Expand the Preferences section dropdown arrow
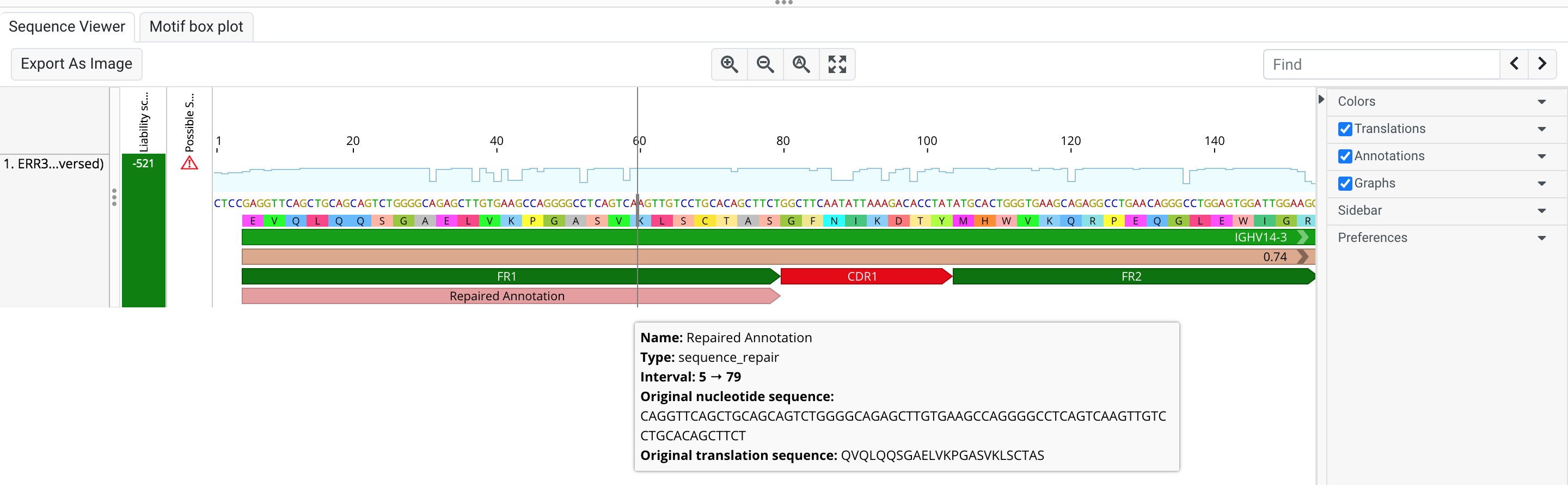The image size is (1568, 485). (x=1541, y=238)
